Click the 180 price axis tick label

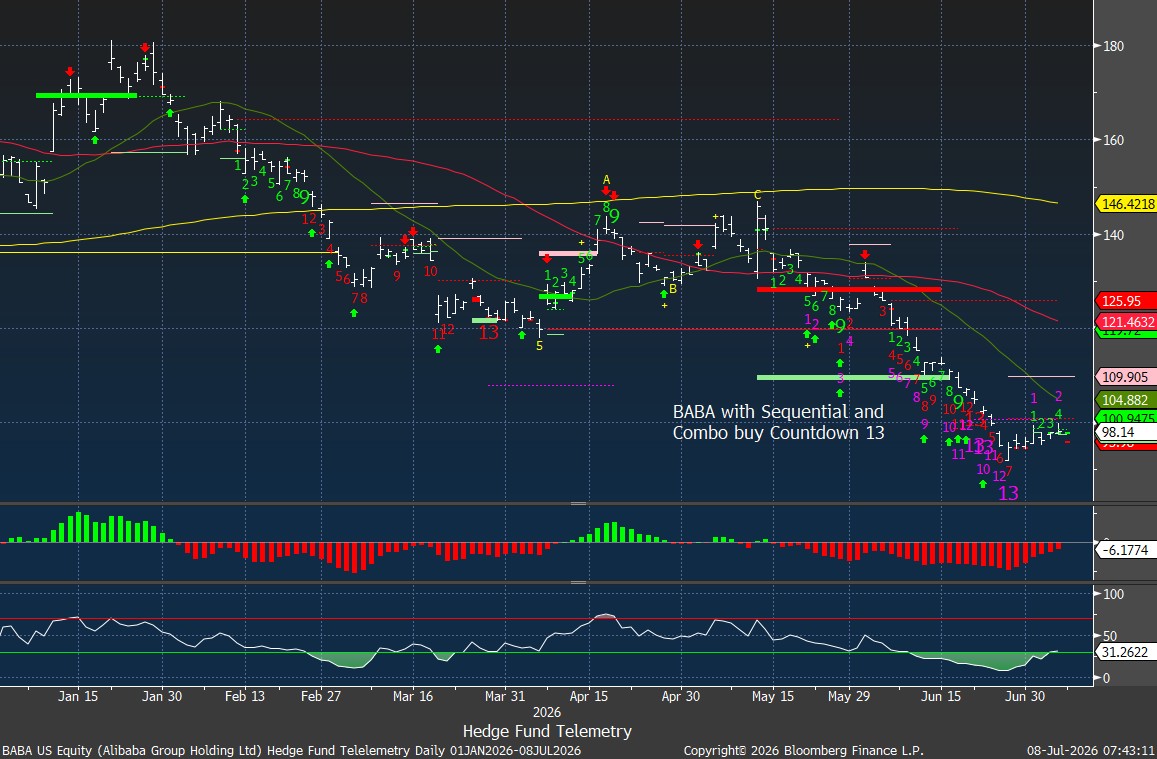click(1113, 46)
